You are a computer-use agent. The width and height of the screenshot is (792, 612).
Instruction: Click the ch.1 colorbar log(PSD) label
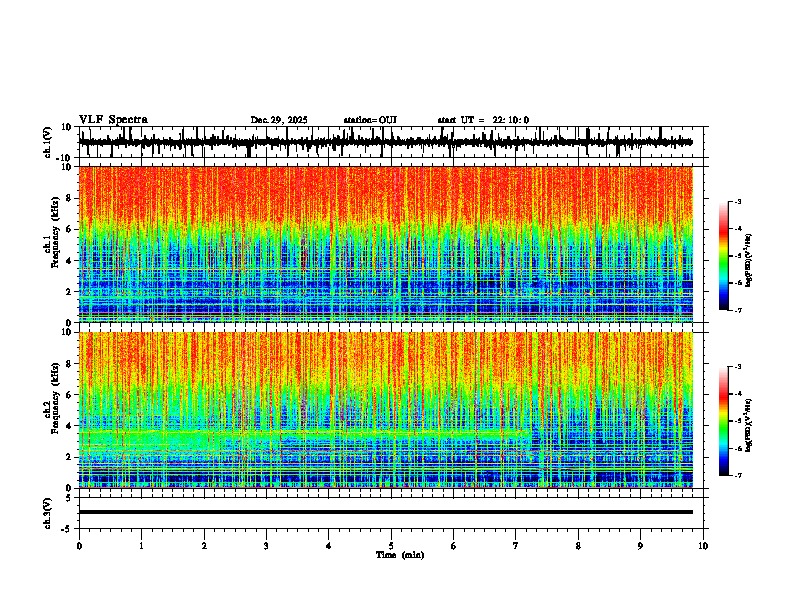coord(749,261)
